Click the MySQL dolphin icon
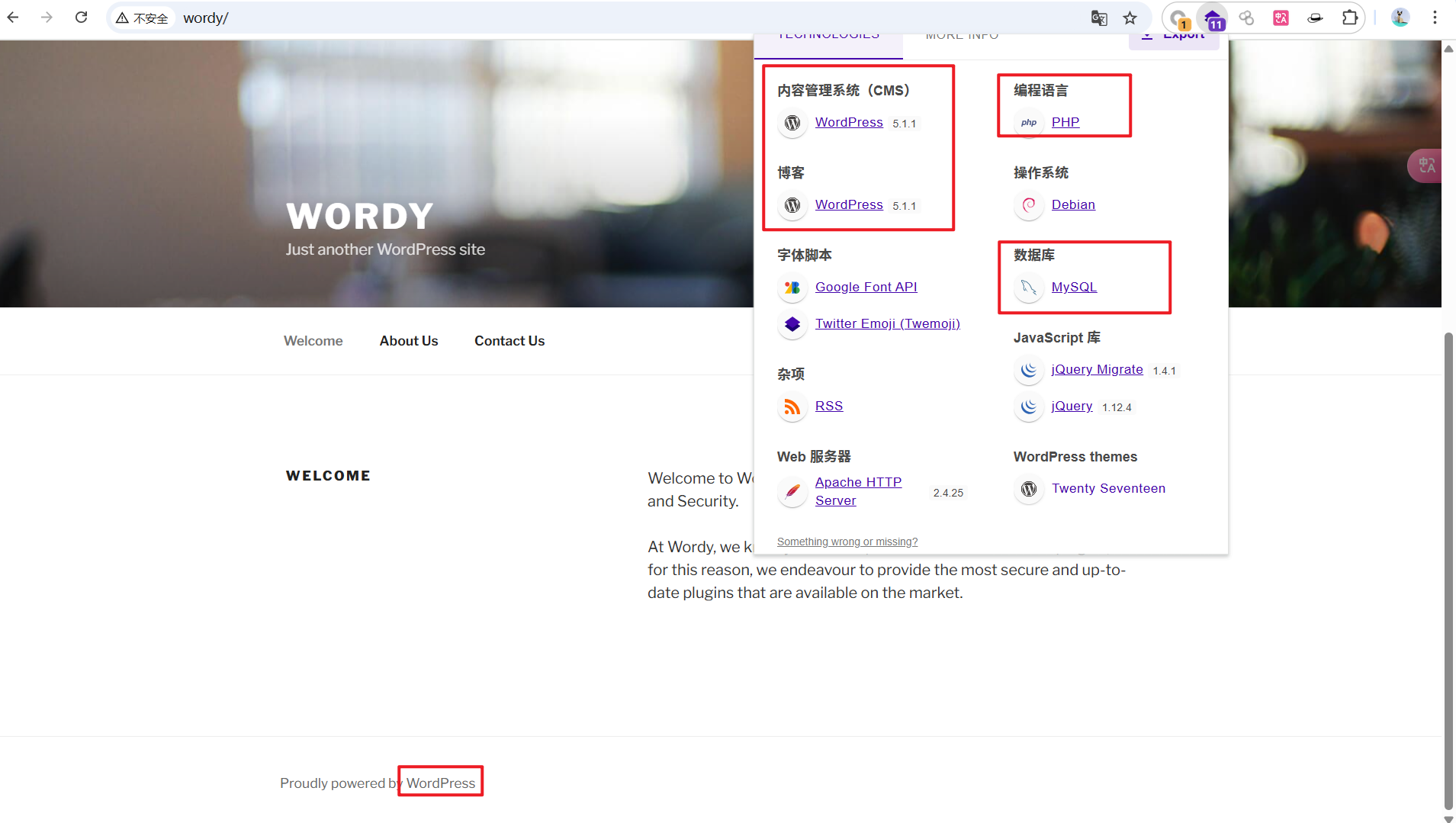Viewport: 1456px width, 823px height. point(1029,288)
